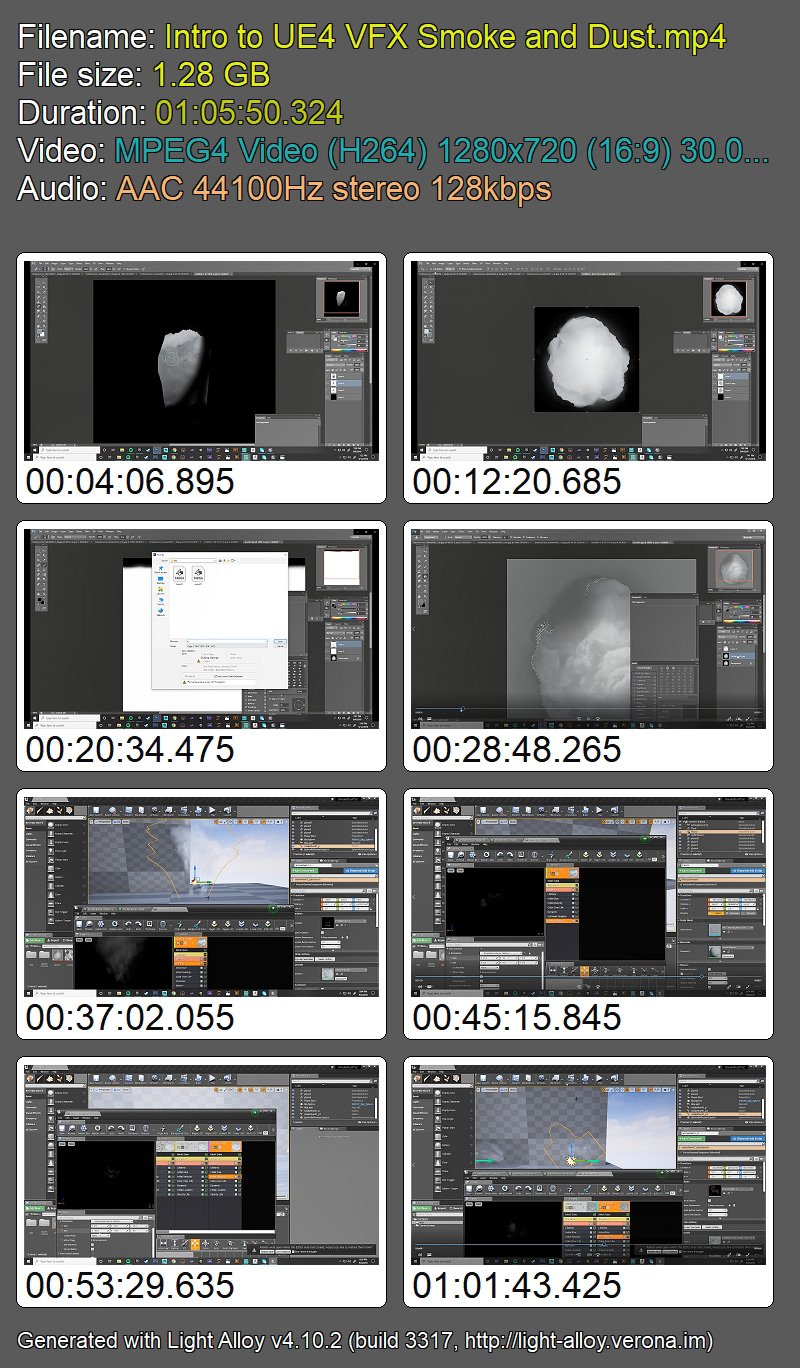Click the timestamp 00:37:02.055

130,1018
